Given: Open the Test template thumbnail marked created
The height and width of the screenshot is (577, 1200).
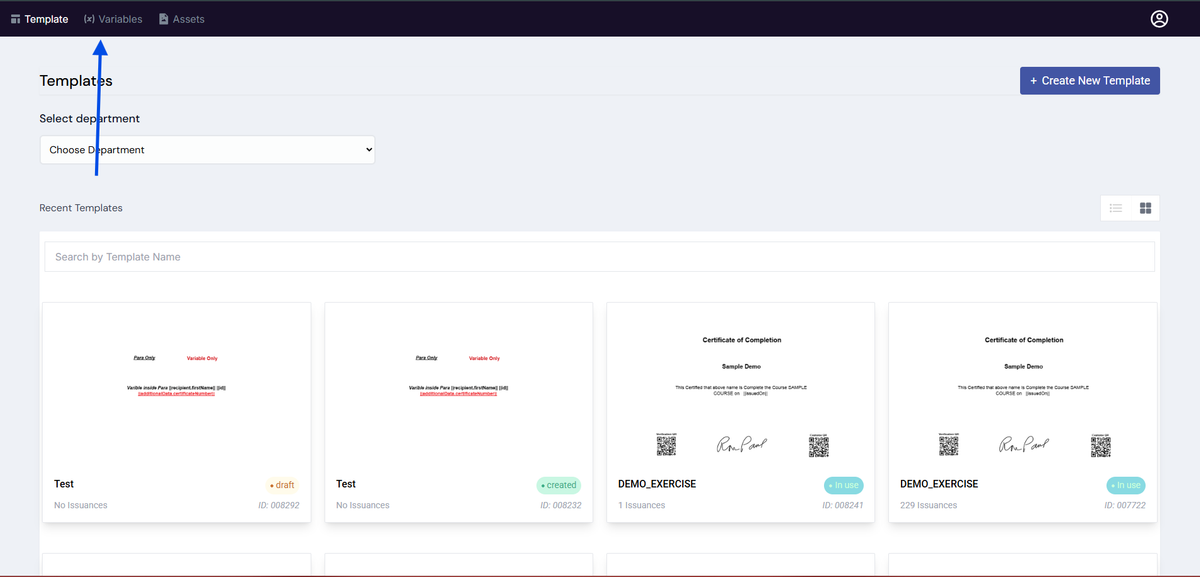Looking at the screenshot, I should pyautogui.click(x=458, y=386).
